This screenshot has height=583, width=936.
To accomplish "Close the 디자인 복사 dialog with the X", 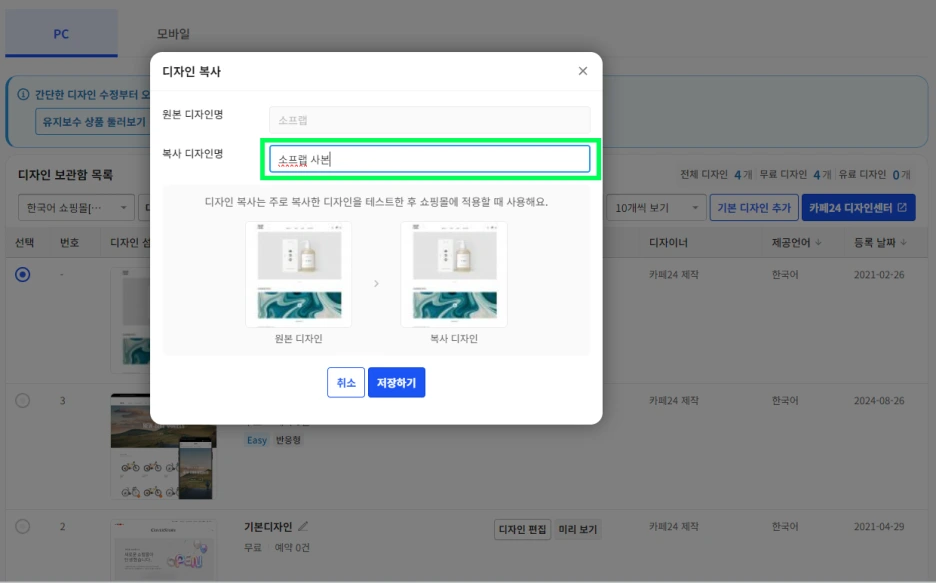I will pyautogui.click(x=583, y=71).
